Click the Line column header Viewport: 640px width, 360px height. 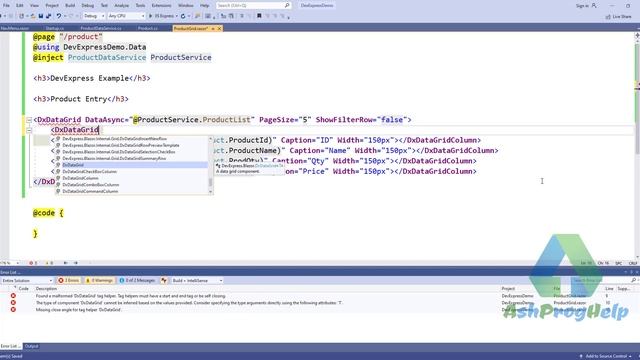pos(609,289)
